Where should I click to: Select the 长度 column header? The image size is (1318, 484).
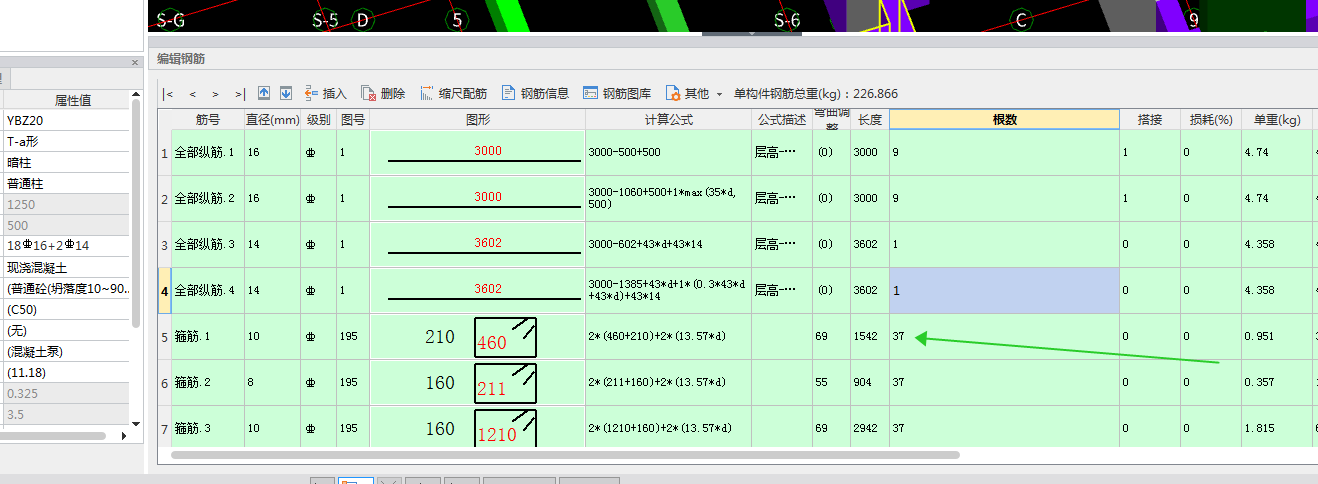point(870,119)
